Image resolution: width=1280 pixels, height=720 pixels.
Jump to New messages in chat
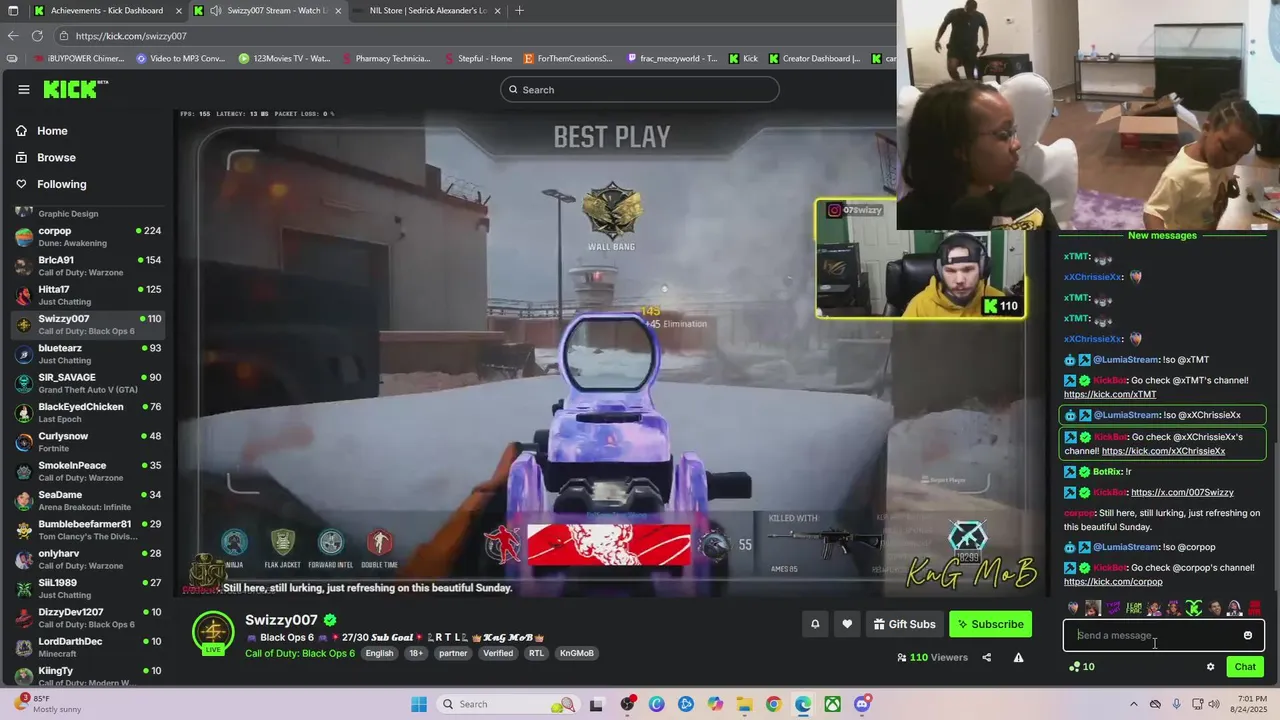click(x=1162, y=236)
